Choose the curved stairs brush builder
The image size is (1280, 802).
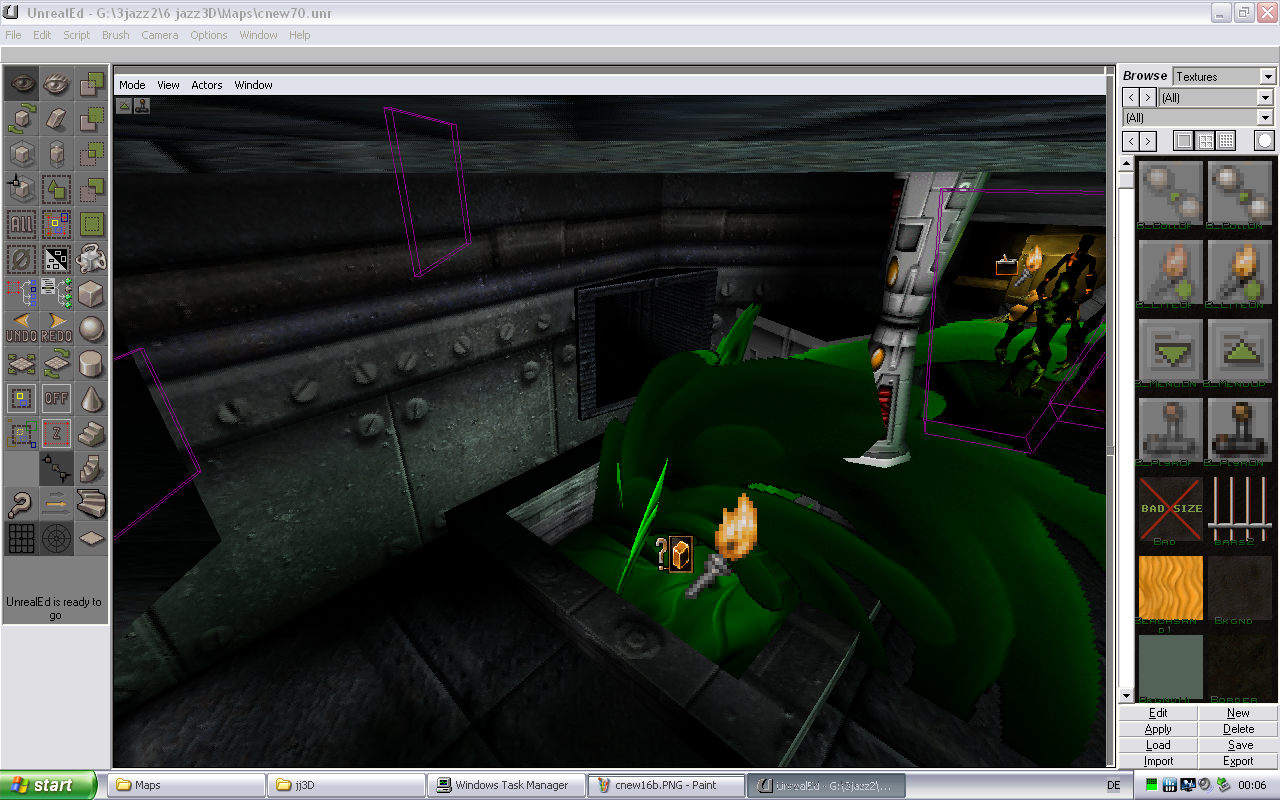pos(92,504)
